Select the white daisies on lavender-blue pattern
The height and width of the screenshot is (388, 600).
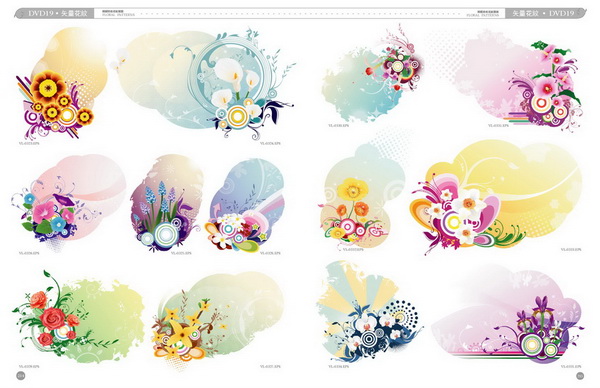coord(245,205)
